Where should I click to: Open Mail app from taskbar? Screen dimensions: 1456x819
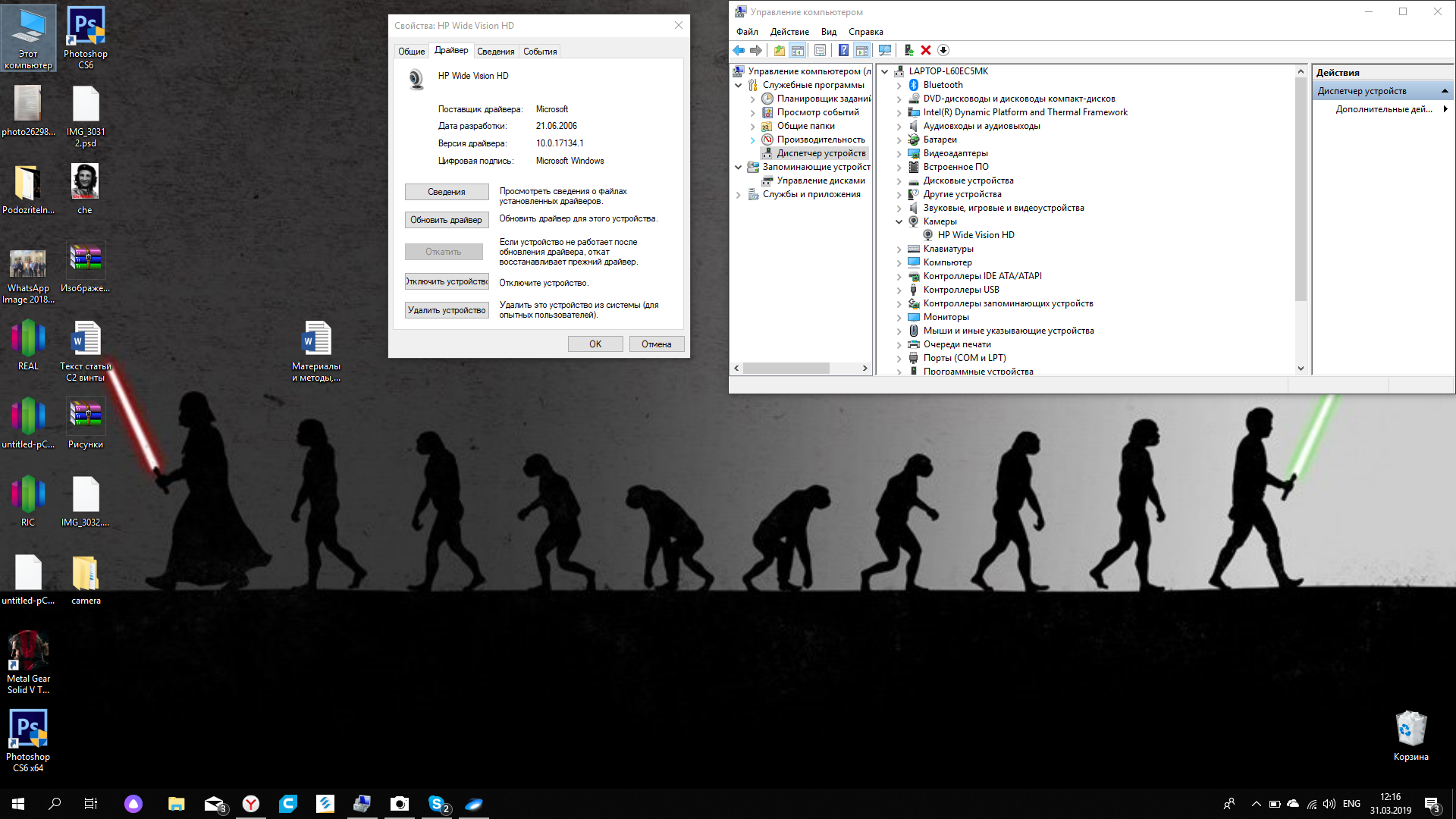tap(214, 804)
